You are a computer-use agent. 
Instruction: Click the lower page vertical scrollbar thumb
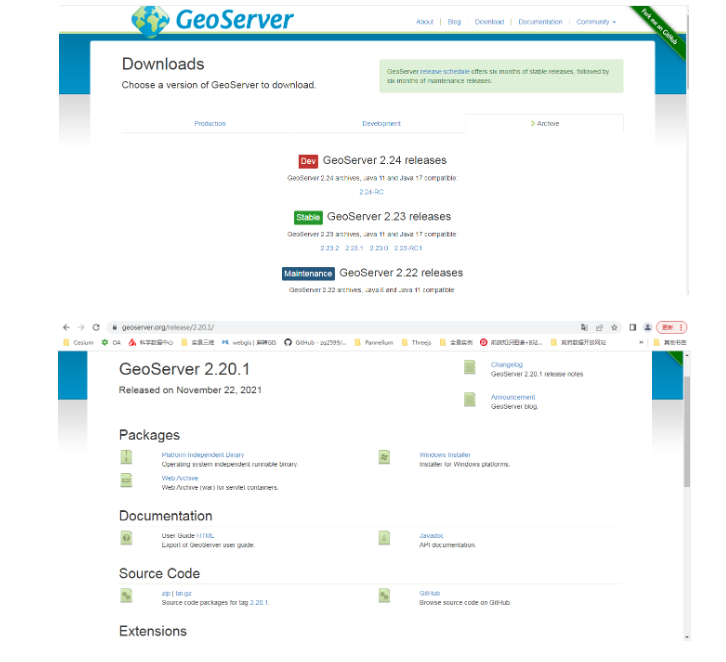687,431
